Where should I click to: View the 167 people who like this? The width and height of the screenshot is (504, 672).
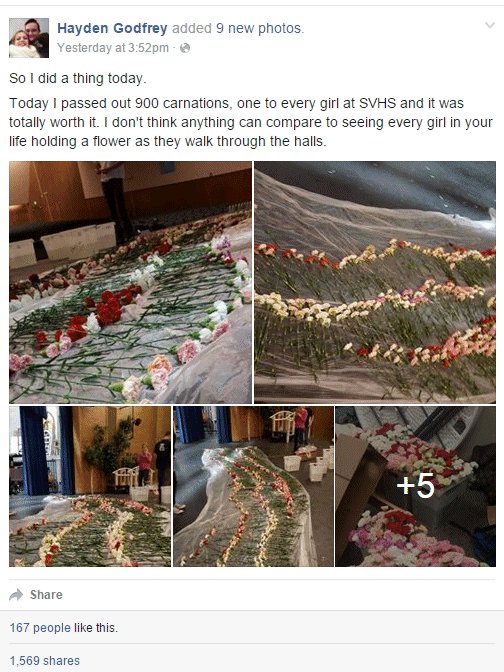pyautogui.click(x=63, y=628)
